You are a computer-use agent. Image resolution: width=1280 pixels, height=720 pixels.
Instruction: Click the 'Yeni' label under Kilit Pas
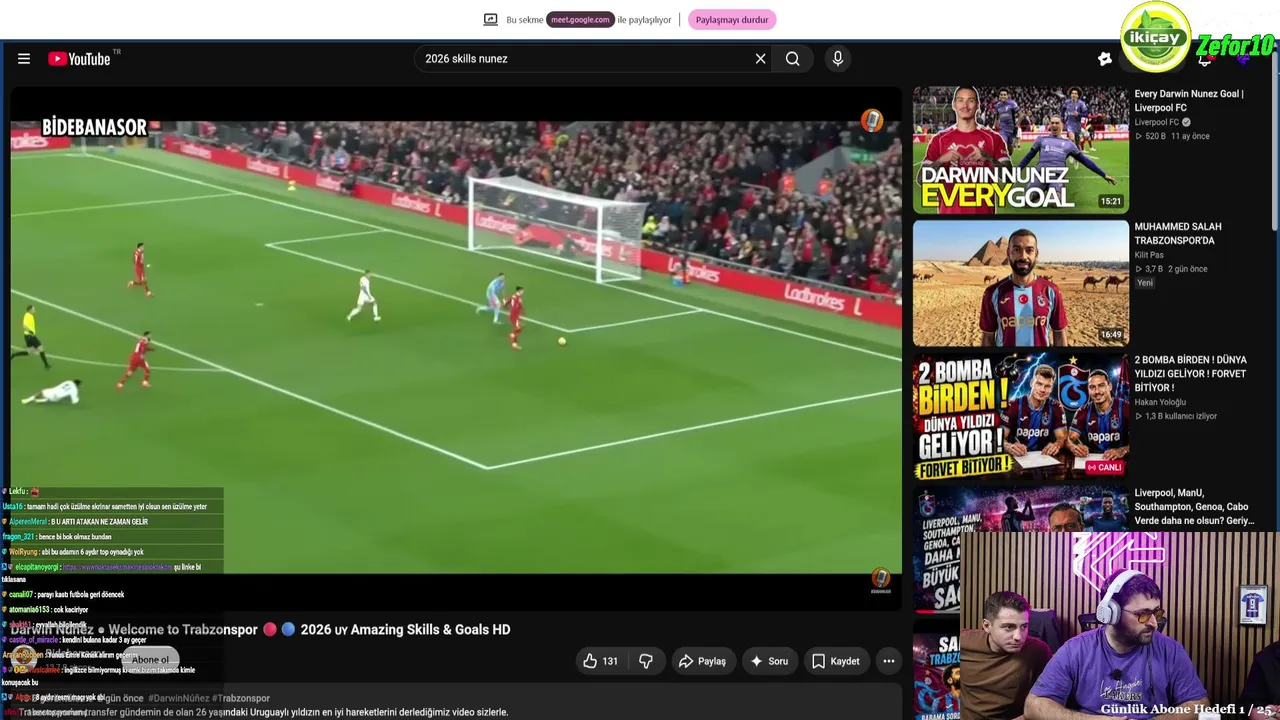click(1145, 283)
